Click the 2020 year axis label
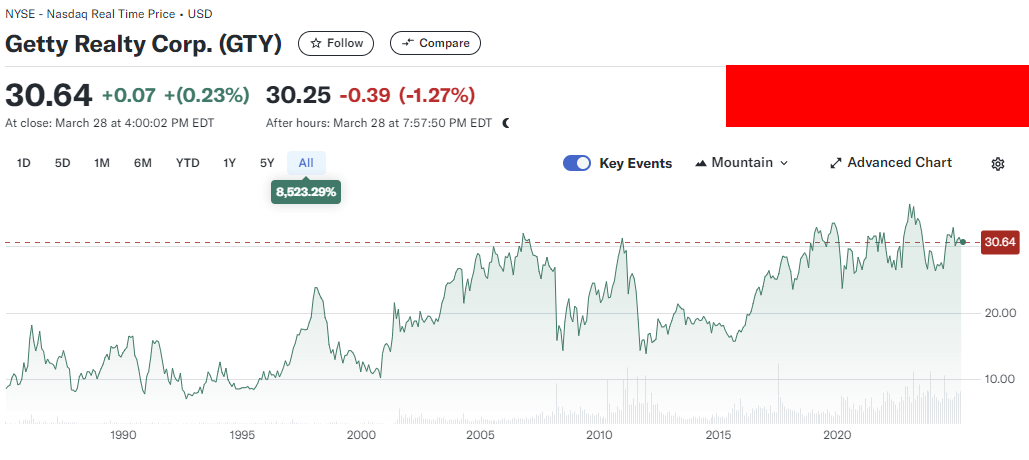Screen dimensions: 1029x460 coord(837,434)
